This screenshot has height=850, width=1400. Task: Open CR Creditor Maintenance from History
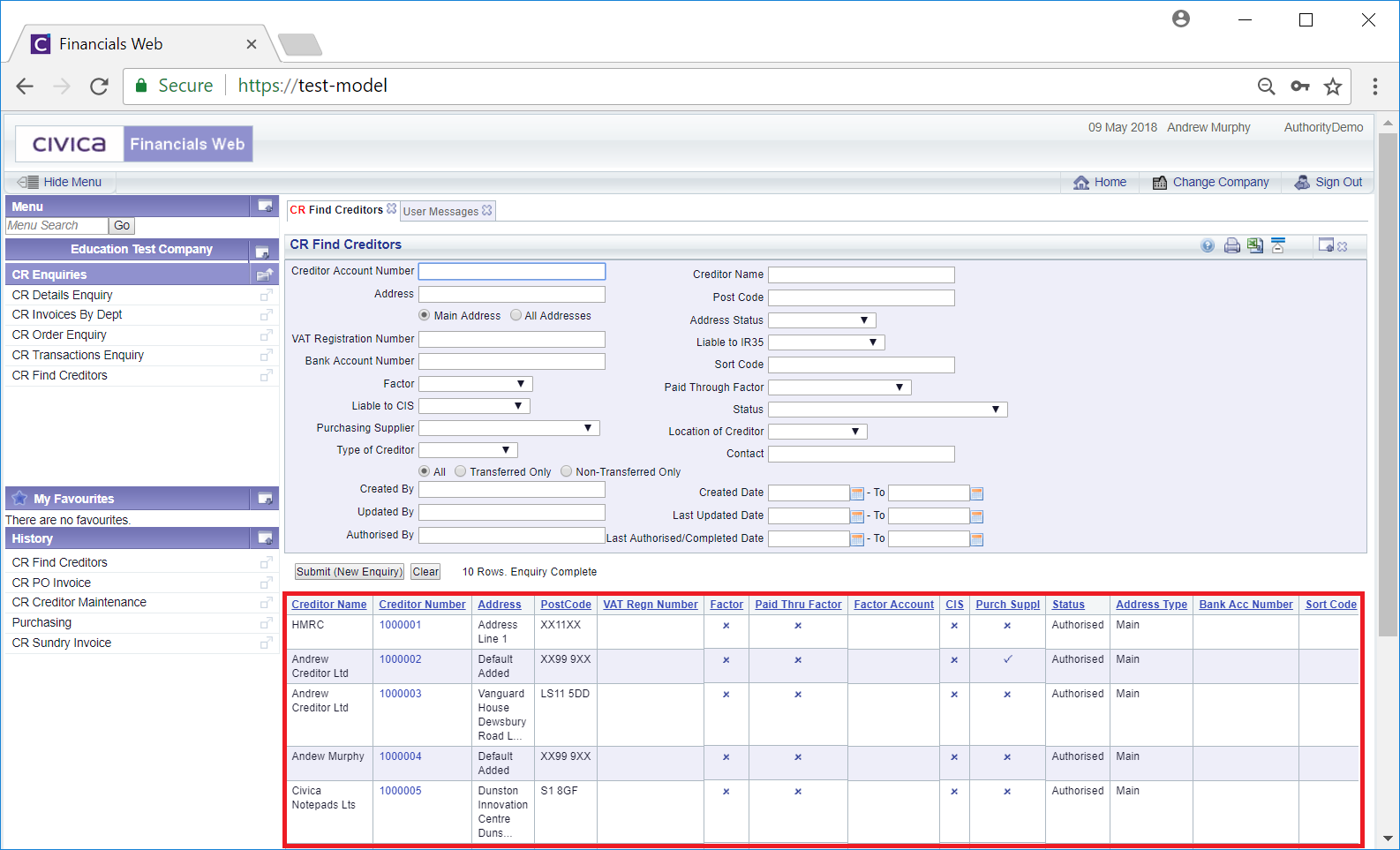pos(79,602)
